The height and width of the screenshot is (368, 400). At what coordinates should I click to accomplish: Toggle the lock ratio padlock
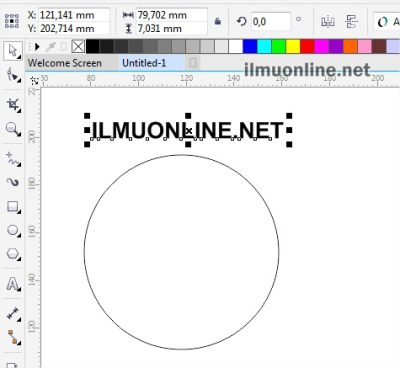tap(218, 22)
